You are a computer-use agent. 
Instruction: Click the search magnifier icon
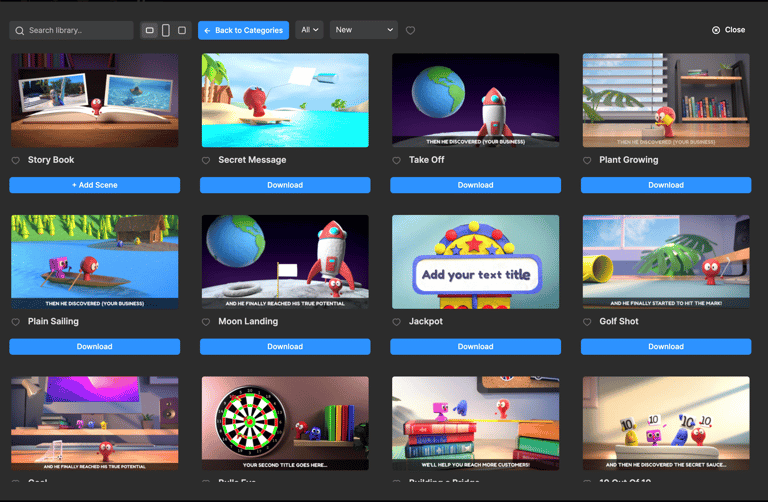[x=20, y=31]
